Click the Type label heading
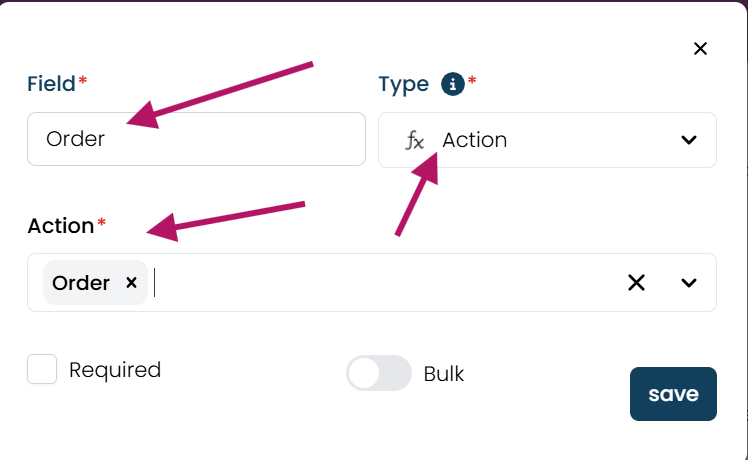This screenshot has height=460, width=748. click(404, 84)
